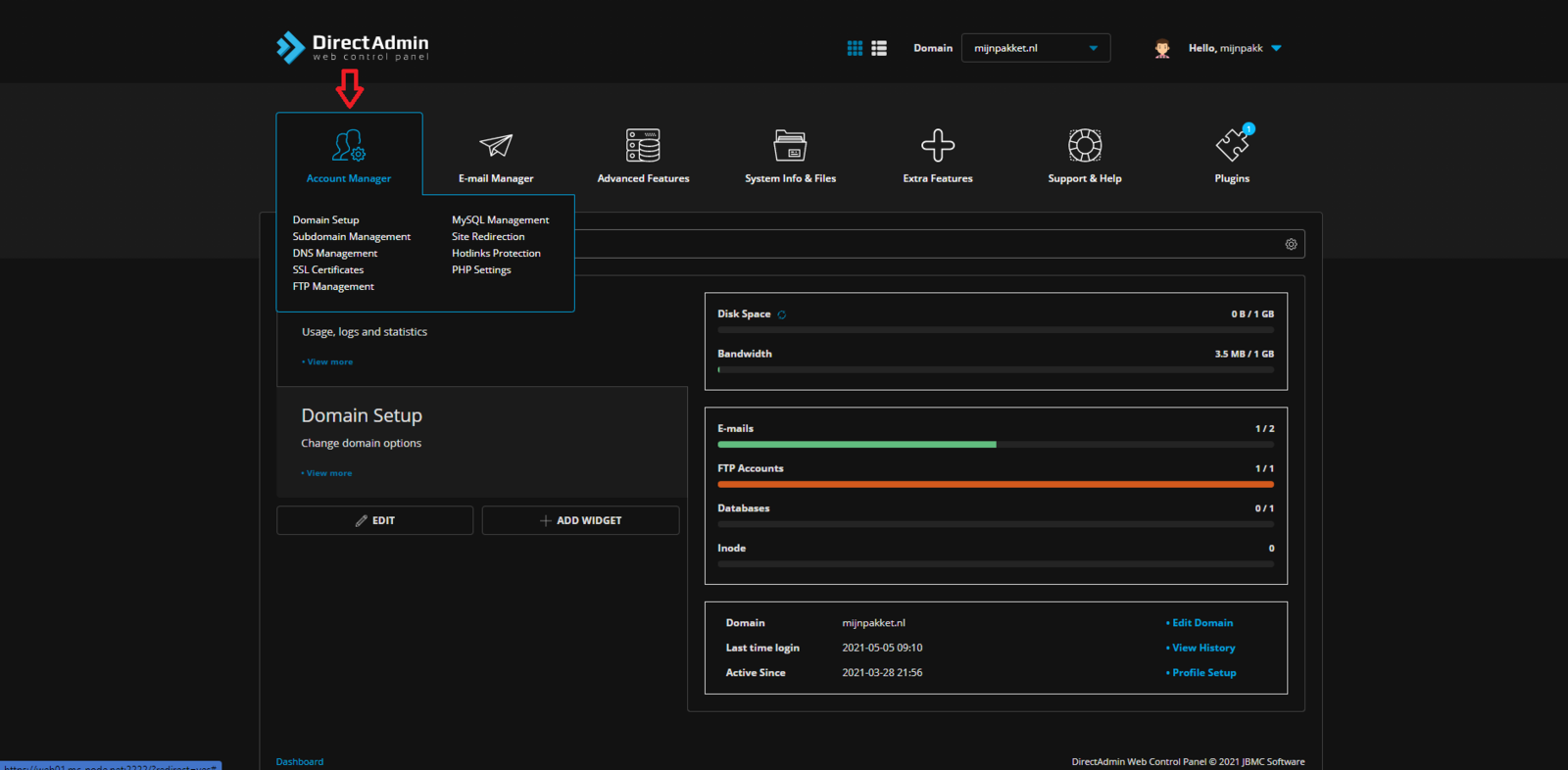Open the domain selector dropdown mijnpakket.nl
This screenshot has width=1568, height=770.
tap(1036, 48)
